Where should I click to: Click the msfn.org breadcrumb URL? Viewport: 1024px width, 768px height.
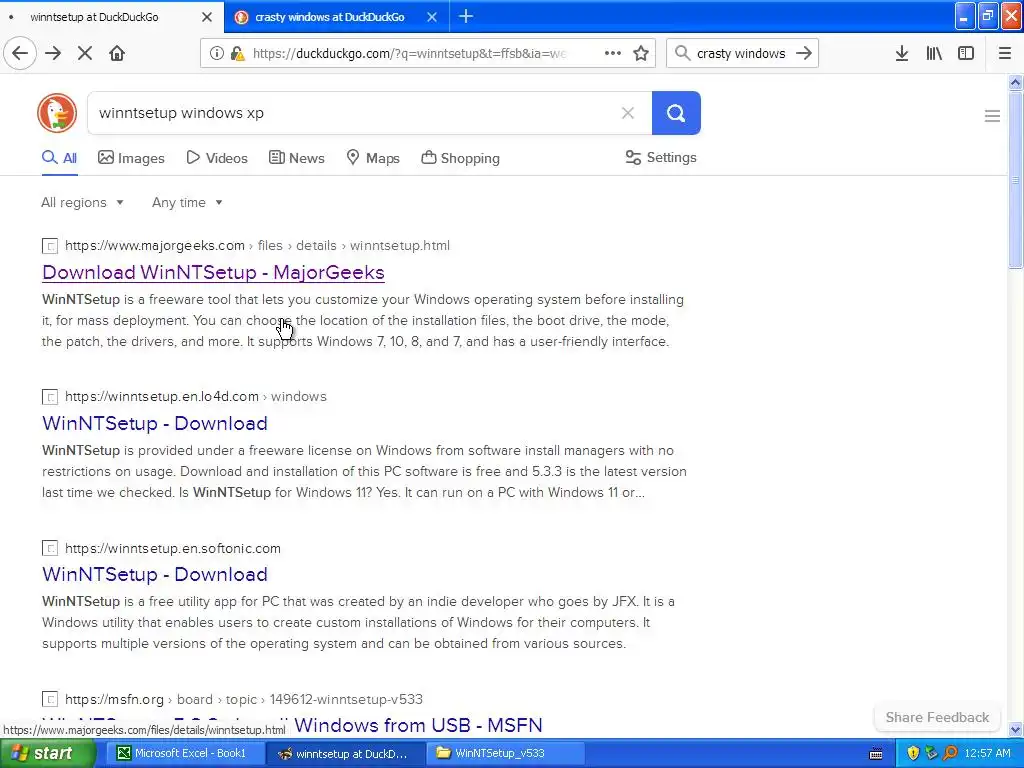tap(244, 699)
